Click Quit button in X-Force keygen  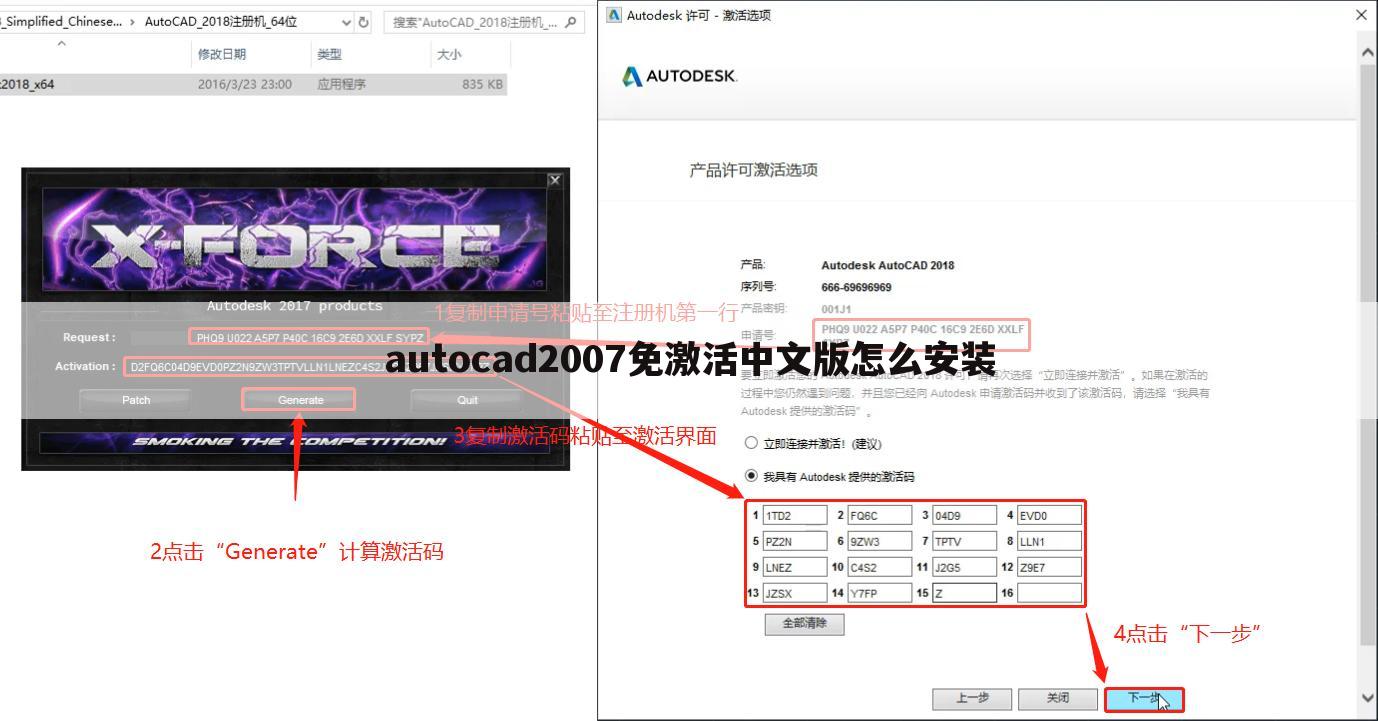(467, 400)
